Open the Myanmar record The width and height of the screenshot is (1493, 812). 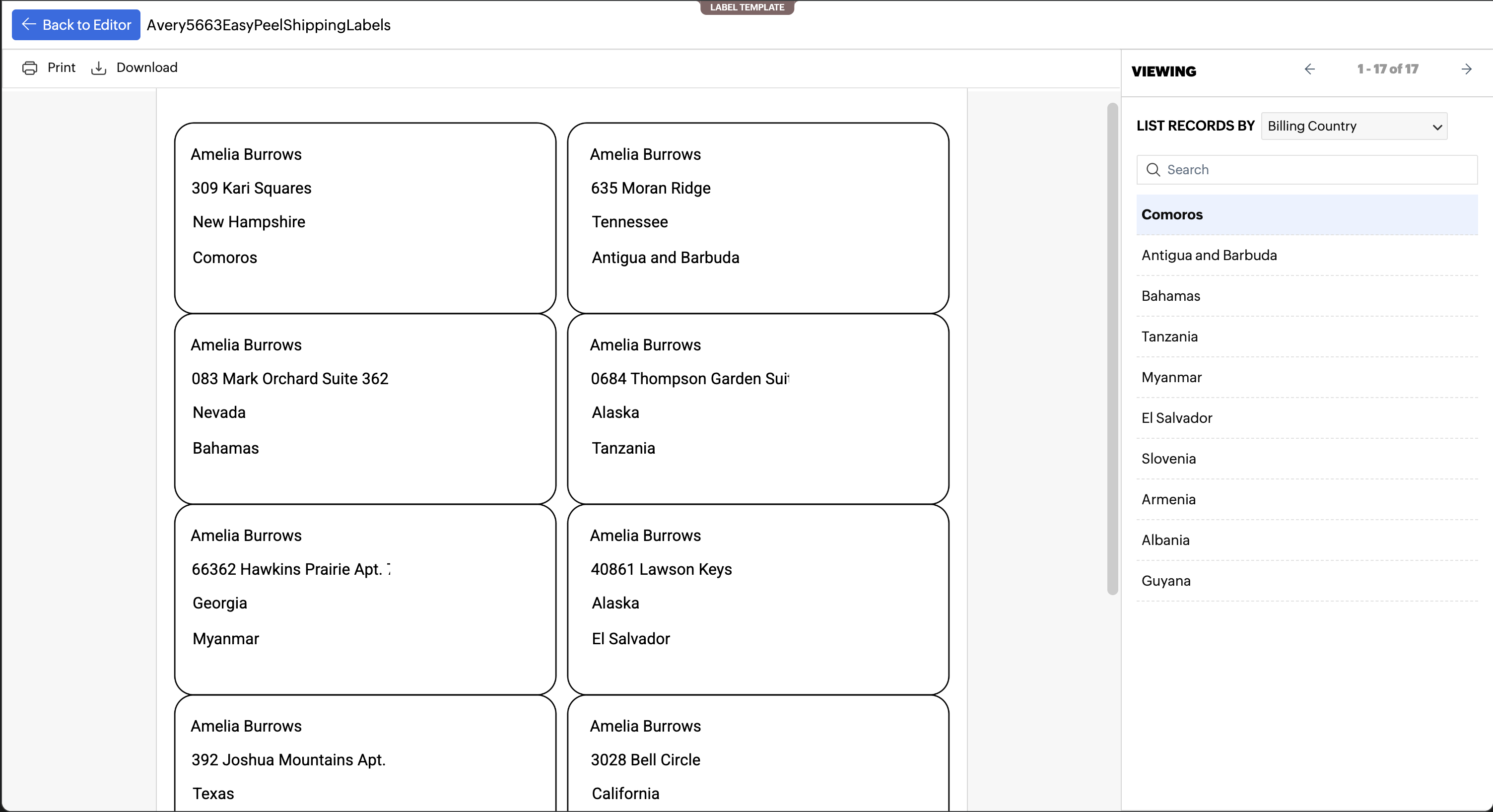[x=1171, y=377]
